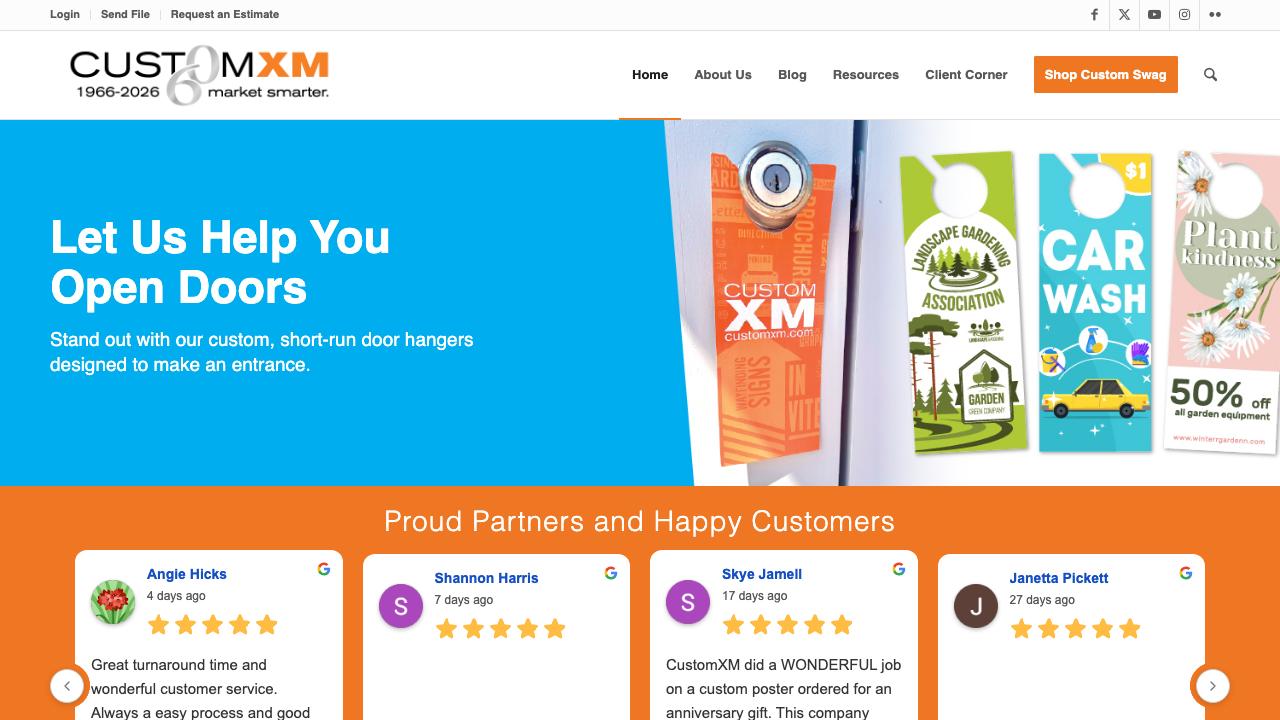Open the Client Corner menu
The height and width of the screenshot is (720, 1280).
[x=966, y=75]
